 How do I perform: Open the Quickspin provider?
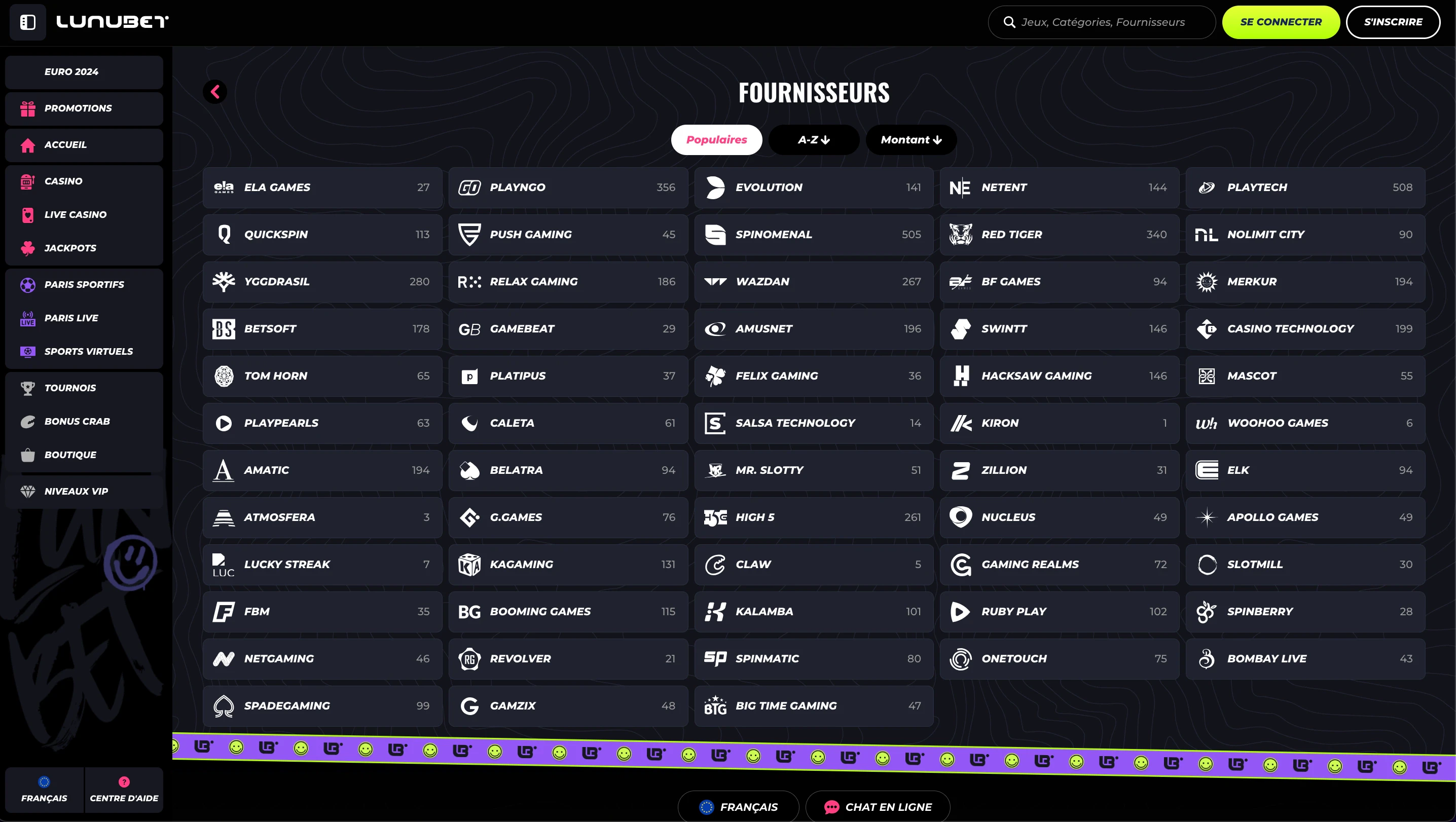click(322, 235)
